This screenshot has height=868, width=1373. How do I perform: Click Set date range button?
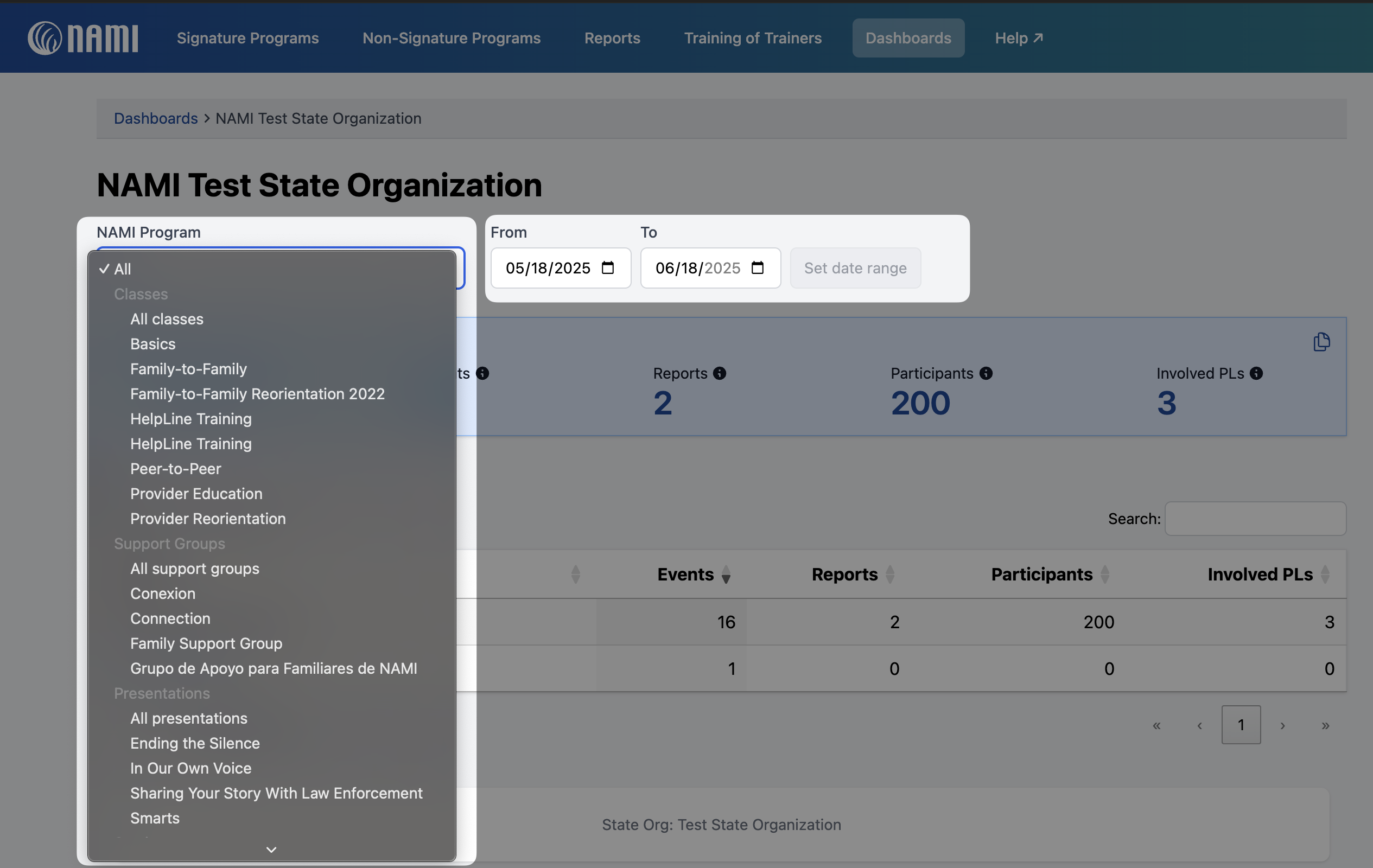(x=855, y=268)
